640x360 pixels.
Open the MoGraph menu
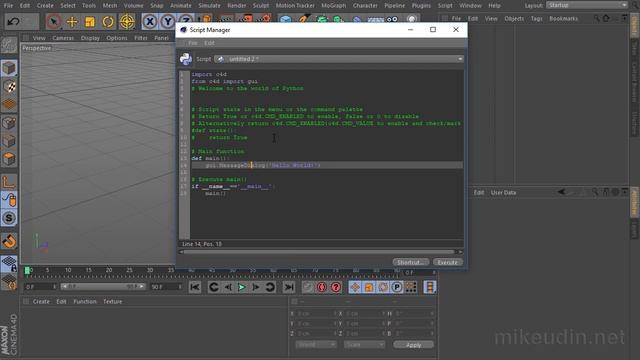coord(333,6)
